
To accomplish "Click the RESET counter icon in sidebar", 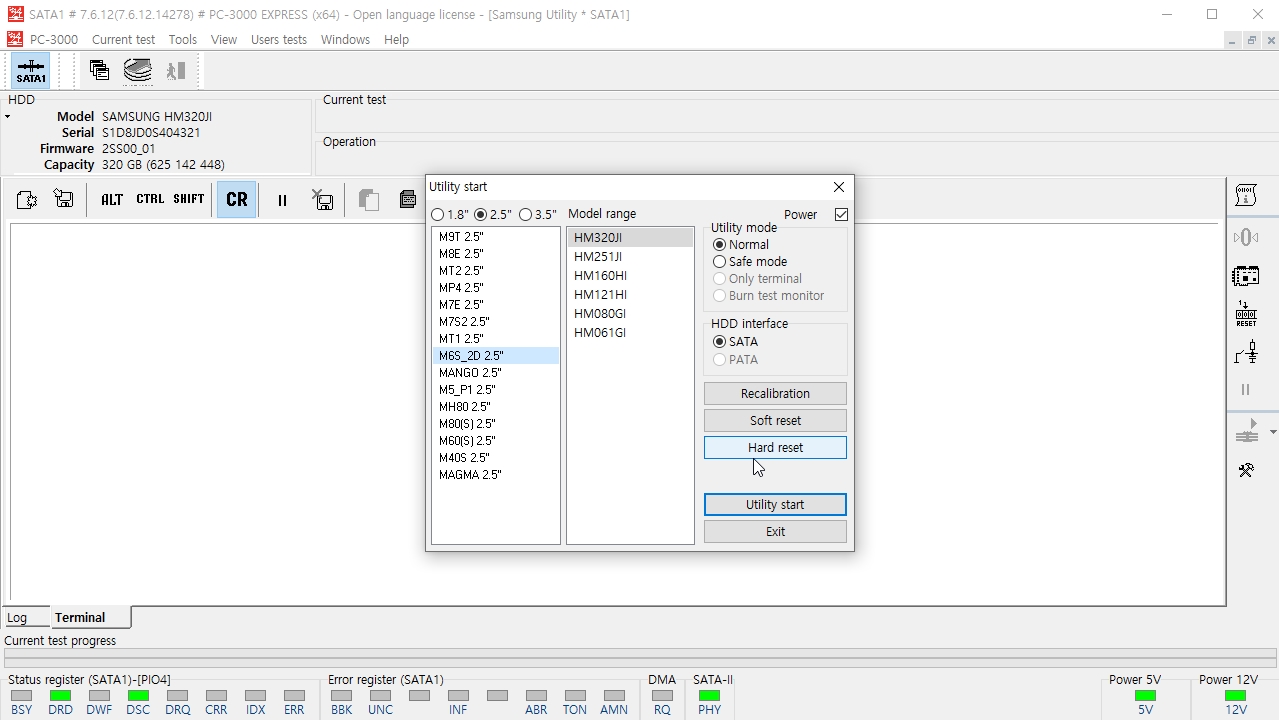I will click(1246, 314).
